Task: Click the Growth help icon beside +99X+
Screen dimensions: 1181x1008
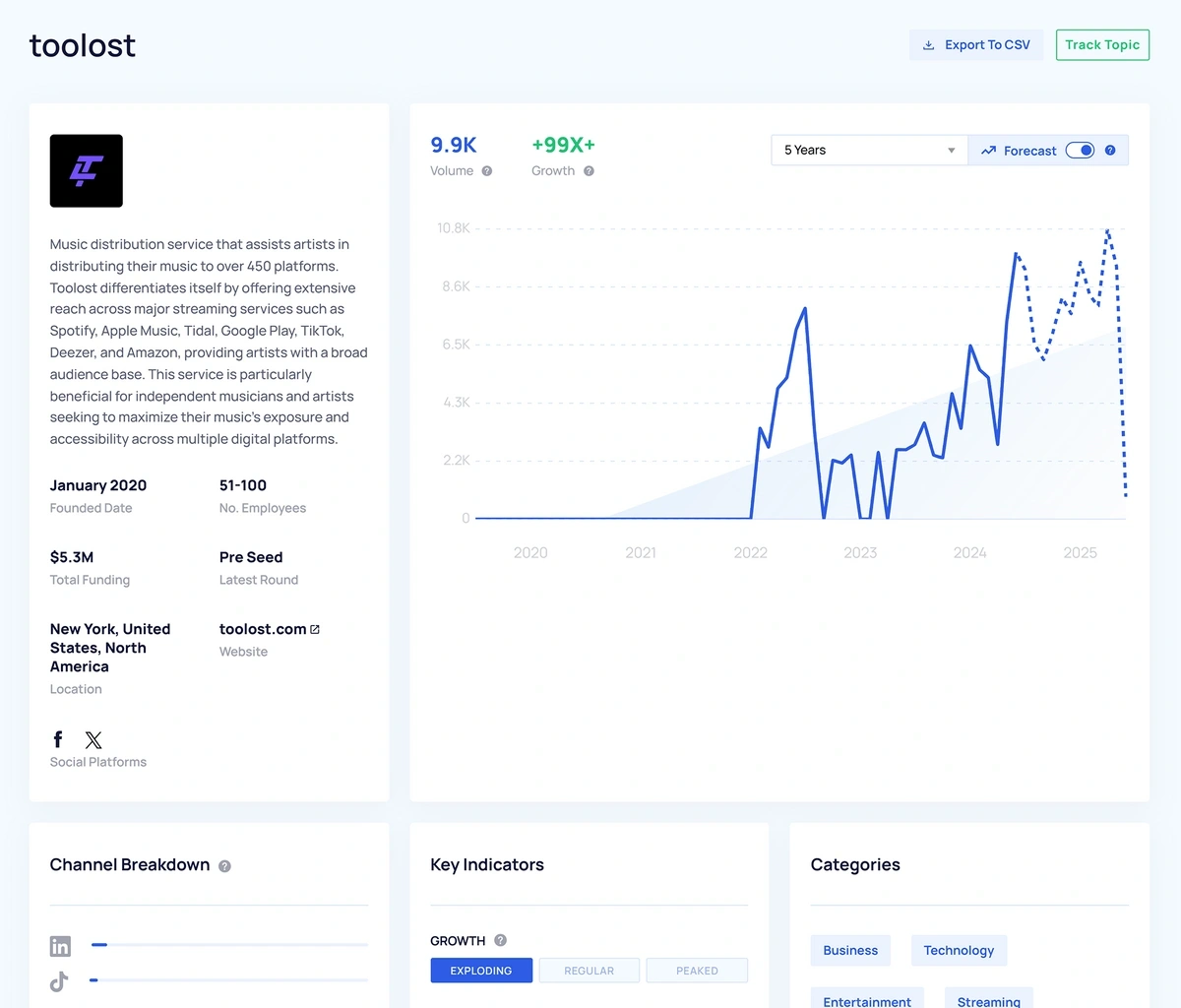Action: [x=589, y=171]
